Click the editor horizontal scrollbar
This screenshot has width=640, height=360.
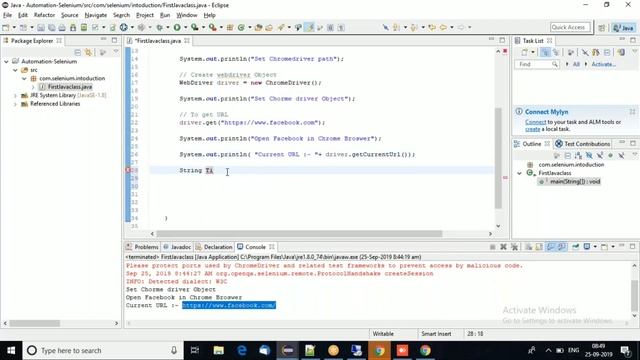click(299, 234)
